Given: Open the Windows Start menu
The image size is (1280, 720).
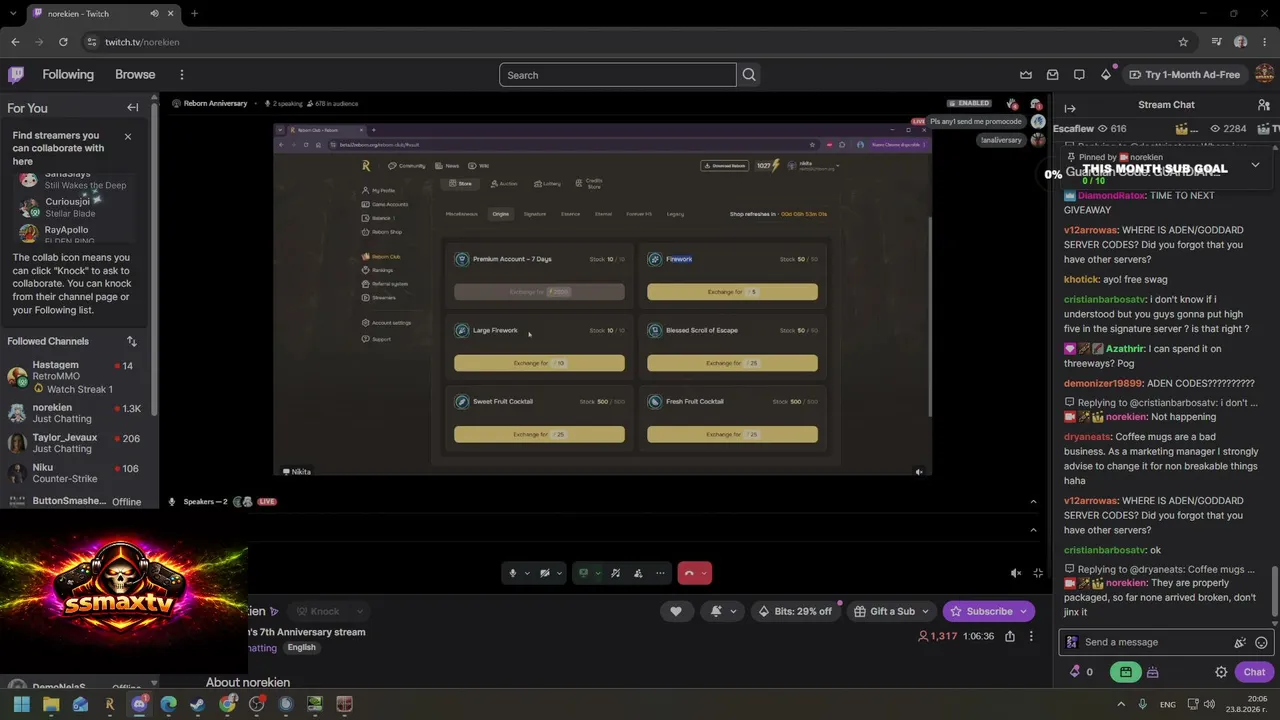Looking at the screenshot, I should click(x=21, y=704).
